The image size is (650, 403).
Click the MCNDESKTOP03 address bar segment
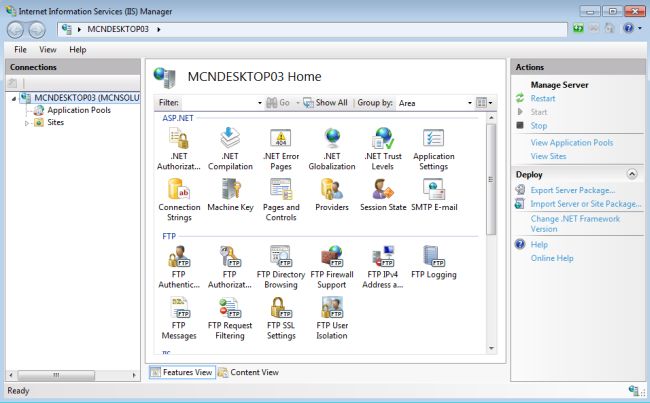click(118, 29)
